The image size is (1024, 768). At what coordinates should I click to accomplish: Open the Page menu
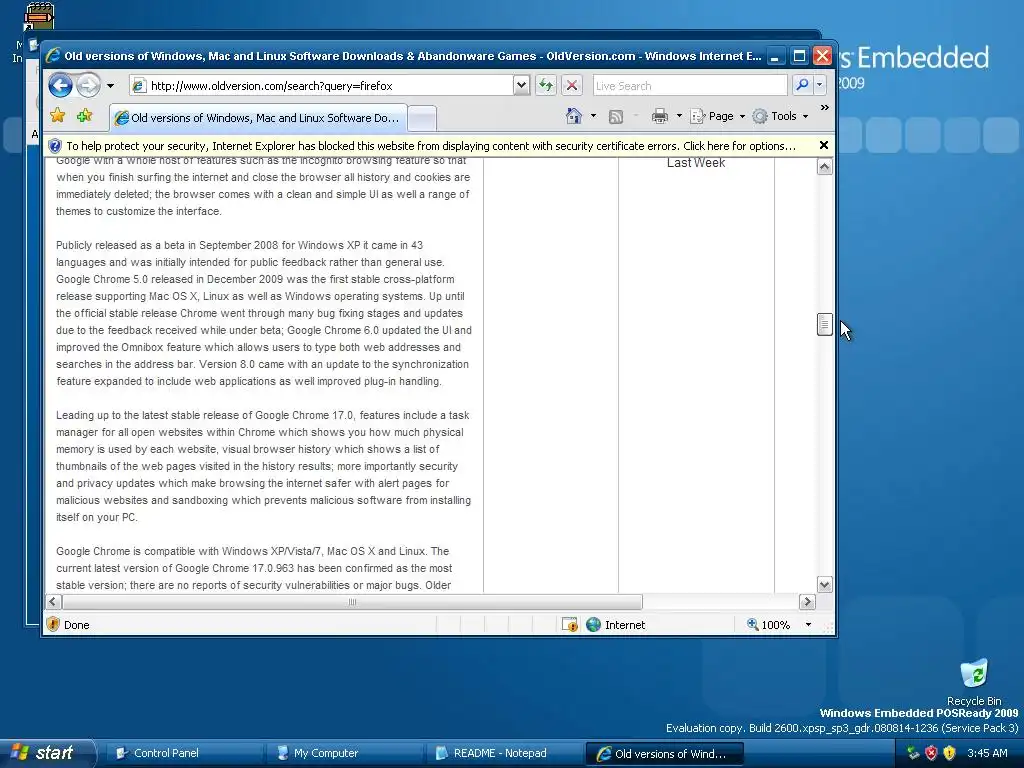718,116
